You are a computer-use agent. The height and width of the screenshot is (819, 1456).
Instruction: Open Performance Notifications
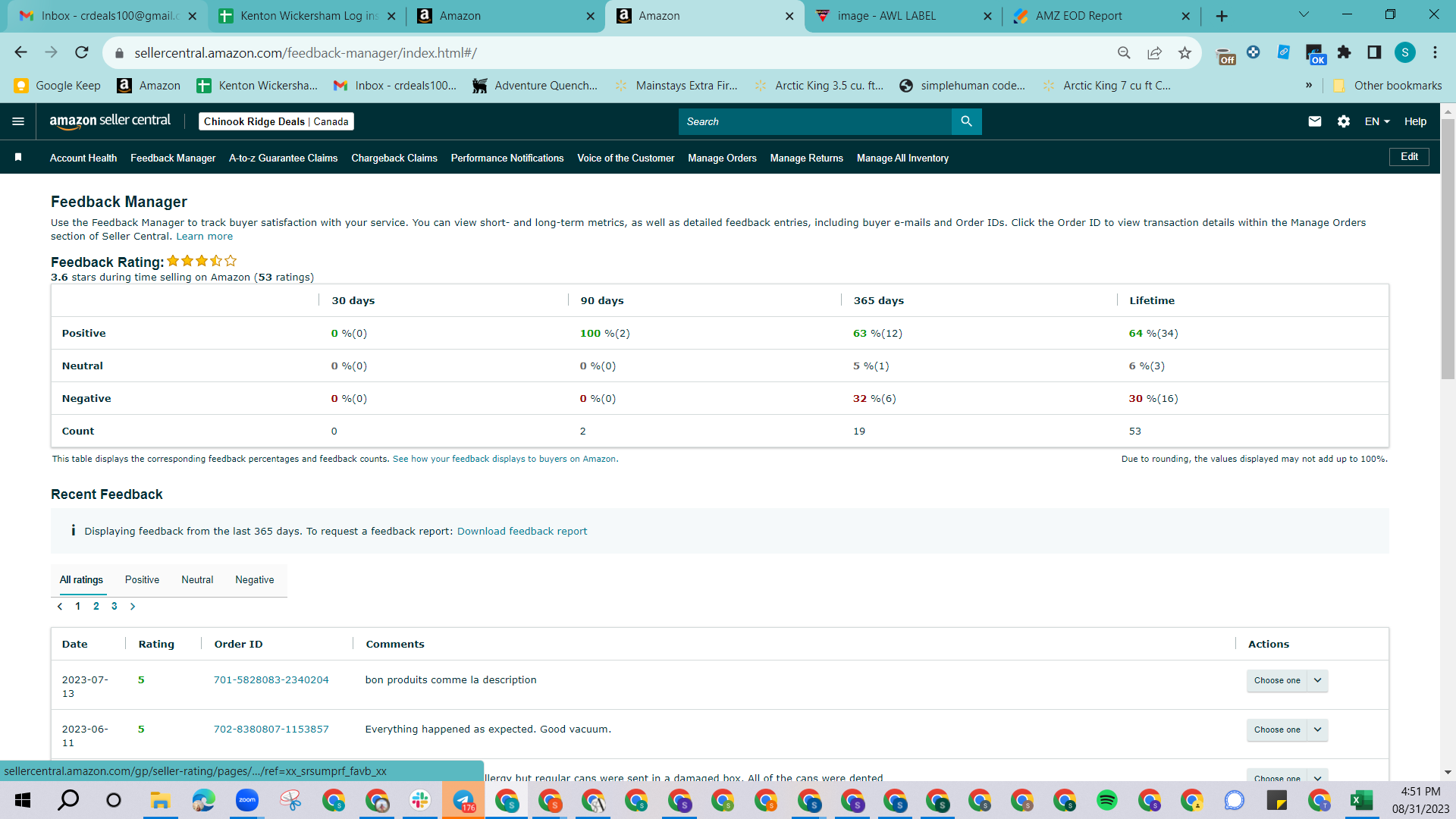coord(507,158)
